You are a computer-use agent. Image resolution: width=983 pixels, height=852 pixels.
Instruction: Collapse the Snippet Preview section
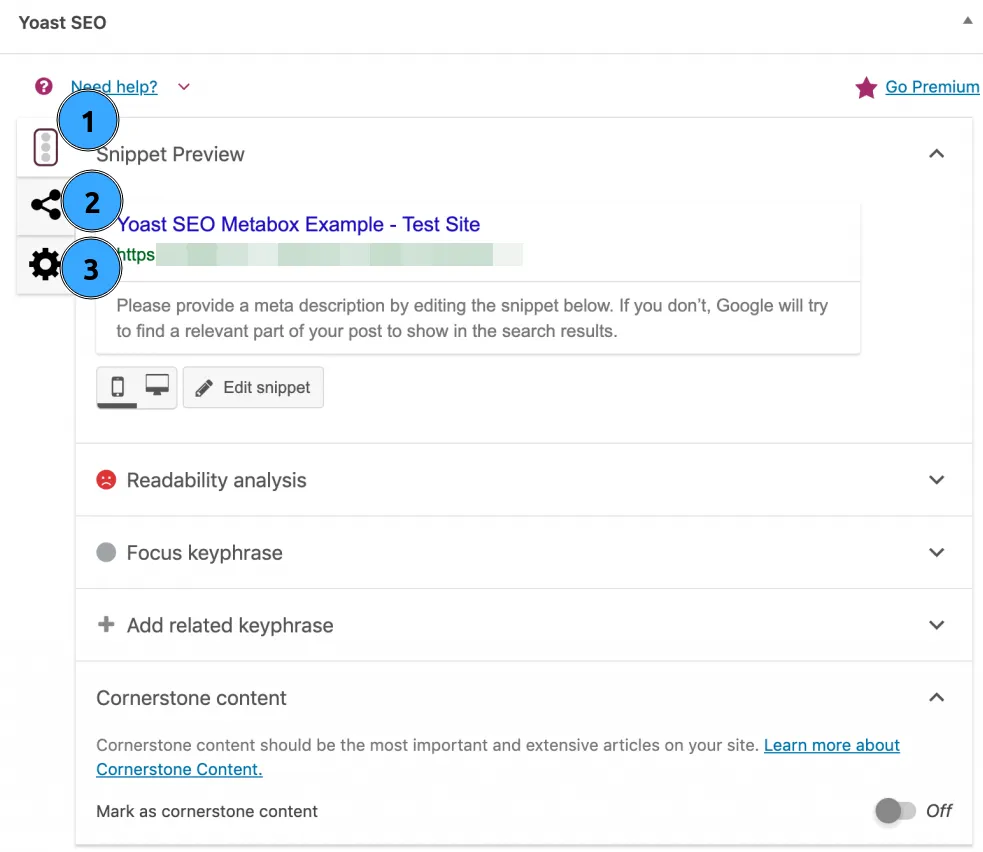tap(936, 154)
